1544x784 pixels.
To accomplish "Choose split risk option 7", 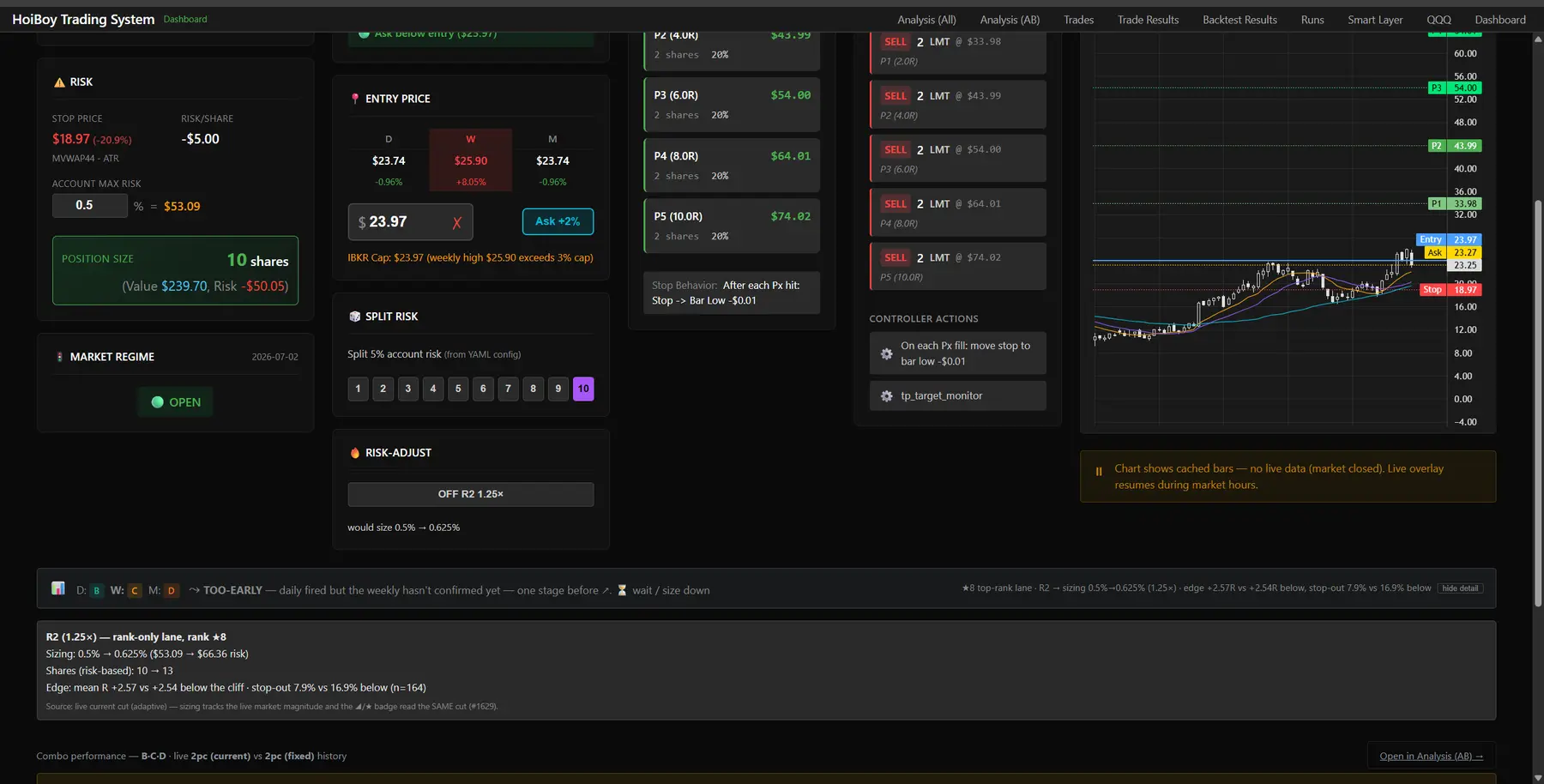I will (508, 389).
